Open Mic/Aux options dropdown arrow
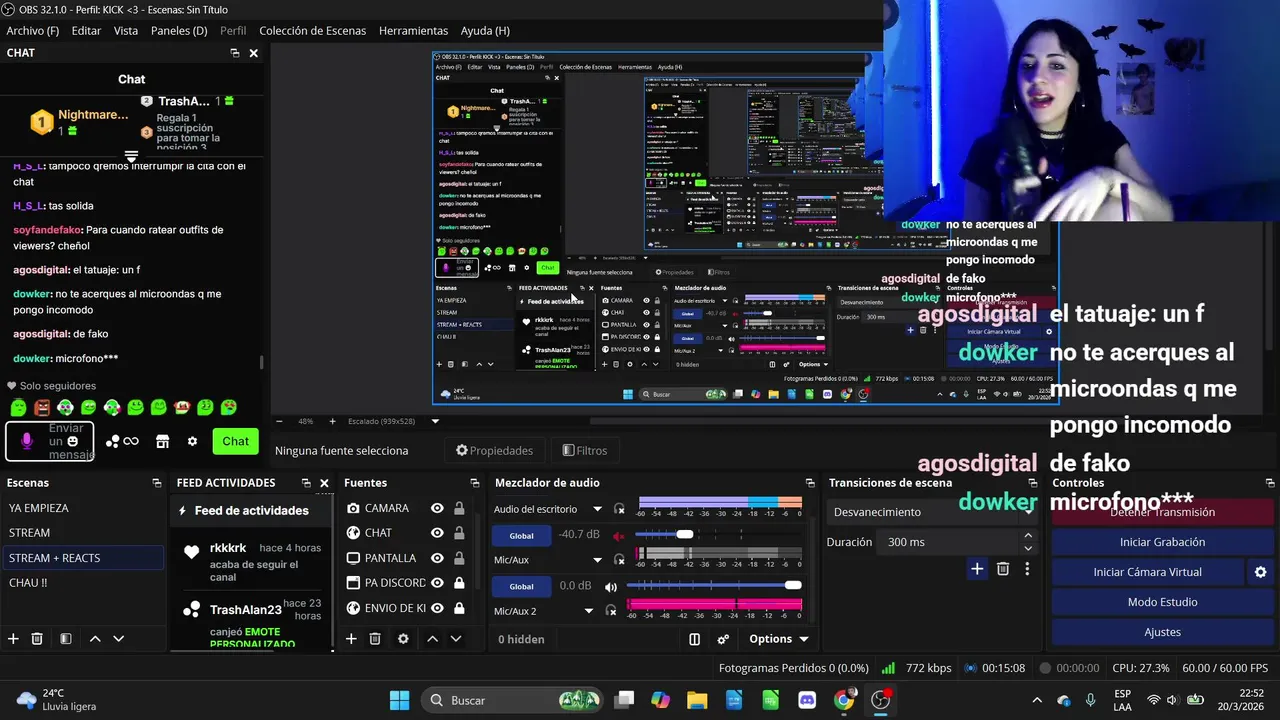Screen dimensions: 1280x720 point(597,560)
